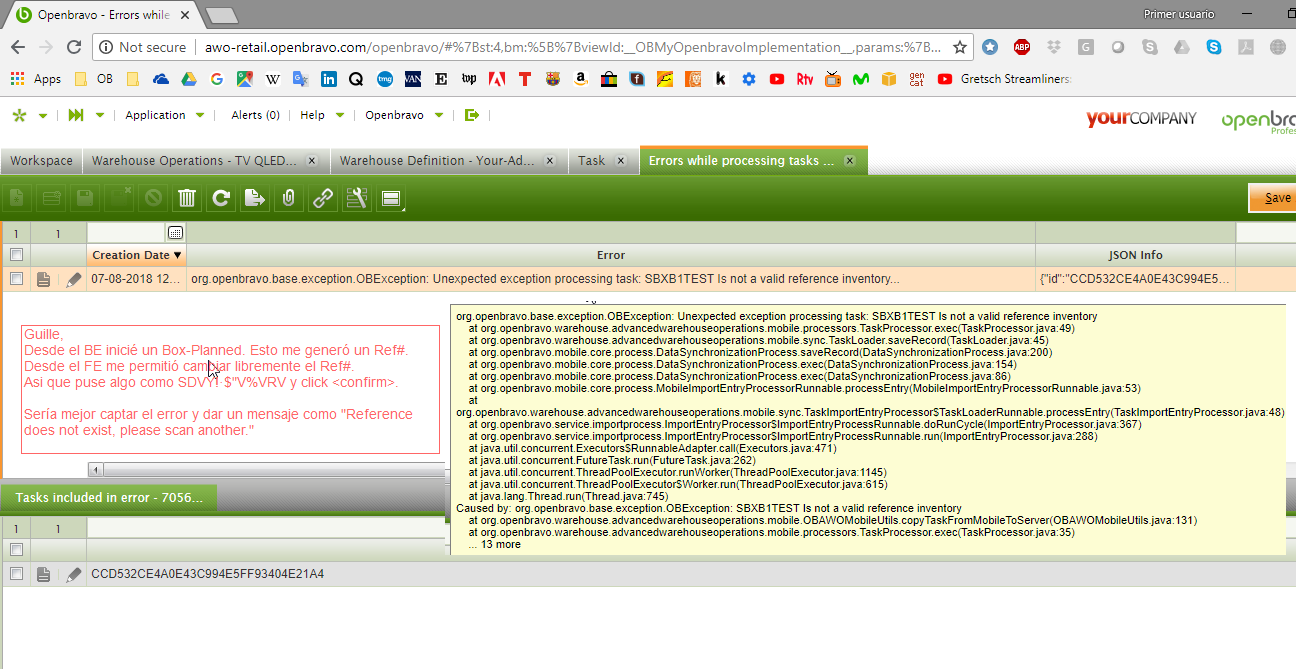Screen dimensions: 1296x669
Task: Open the wrench customize view icon
Action: point(357,198)
